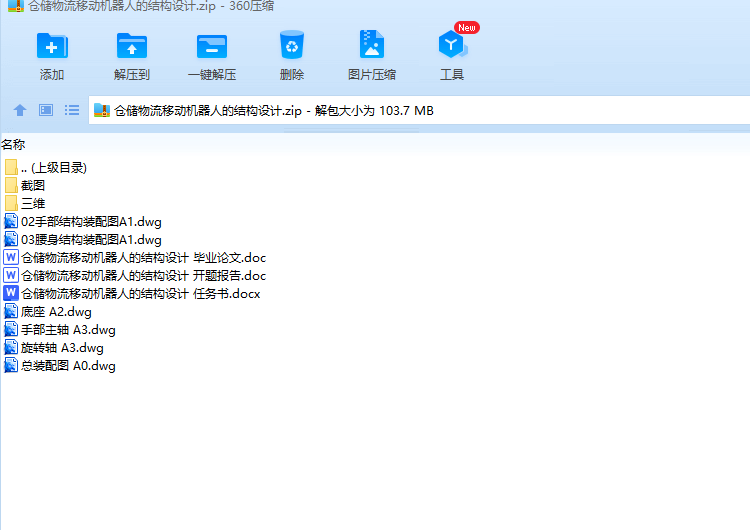Image resolution: width=750 pixels, height=530 pixels.
Task: Go up one level with the up arrow
Action: (20, 110)
